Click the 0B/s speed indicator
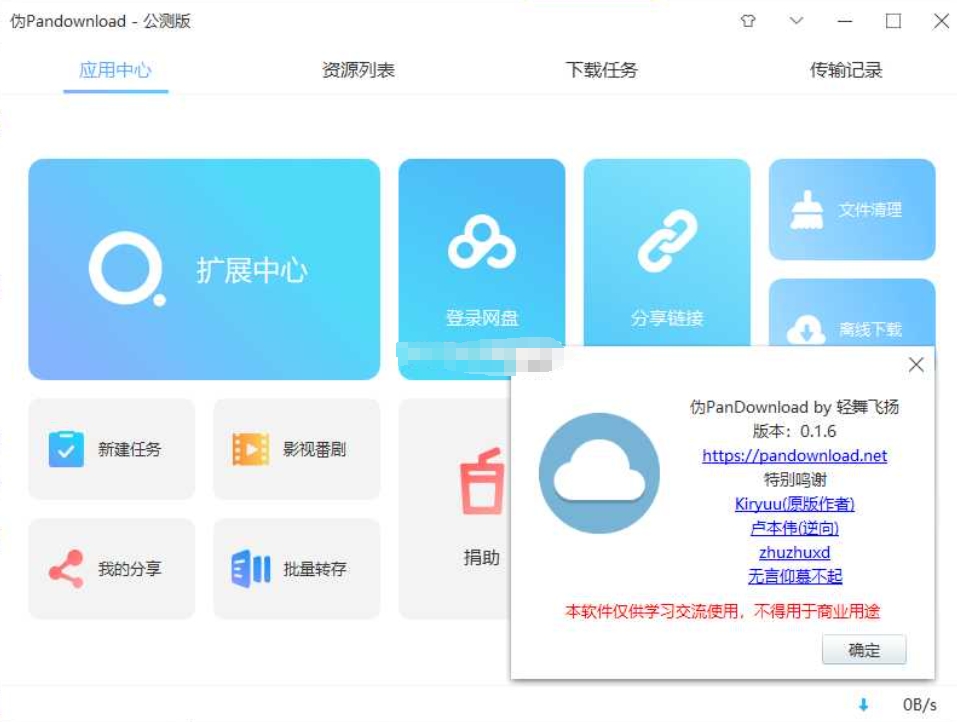The width and height of the screenshot is (957, 722). [919, 705]
